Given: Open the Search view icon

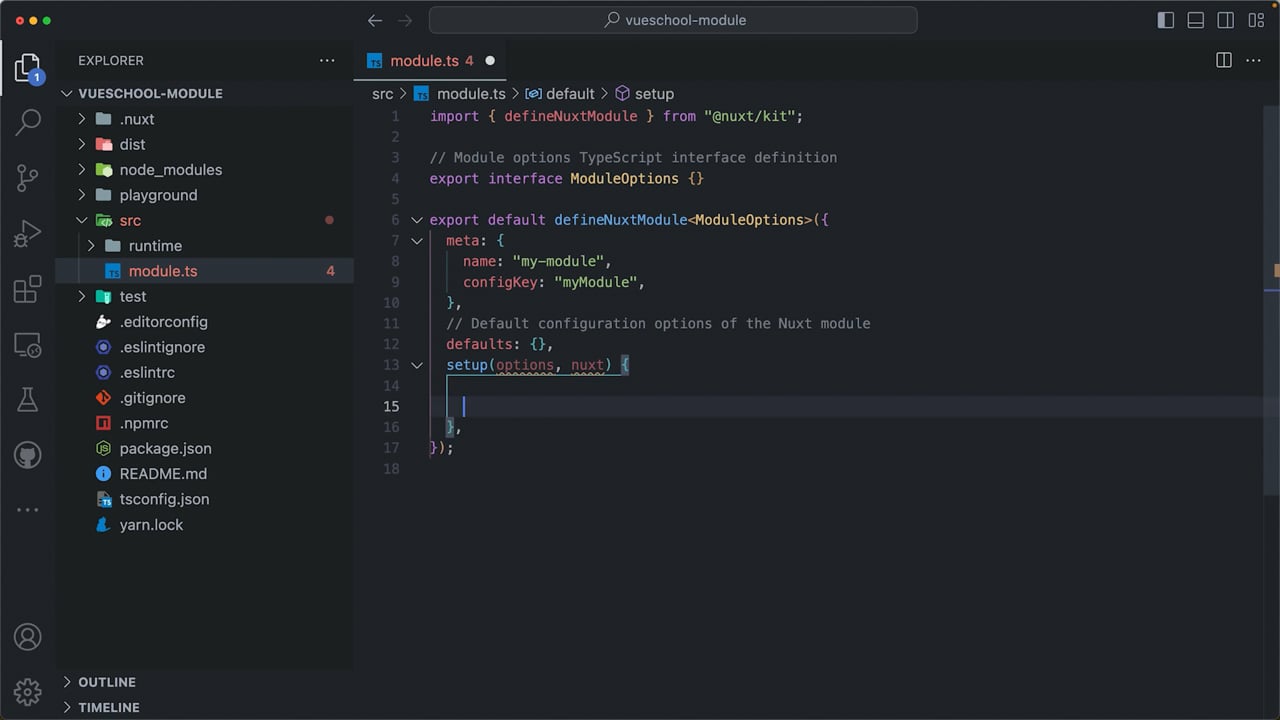Looking at the screenshot, I should click(27, 123).
